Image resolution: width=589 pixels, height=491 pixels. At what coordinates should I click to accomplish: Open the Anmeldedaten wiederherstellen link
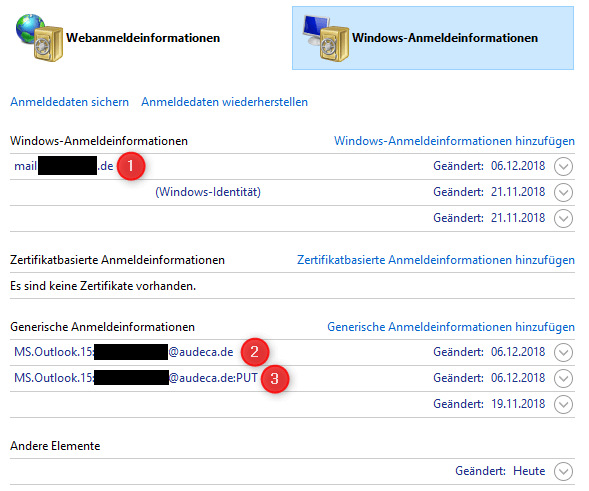[224, 102]
